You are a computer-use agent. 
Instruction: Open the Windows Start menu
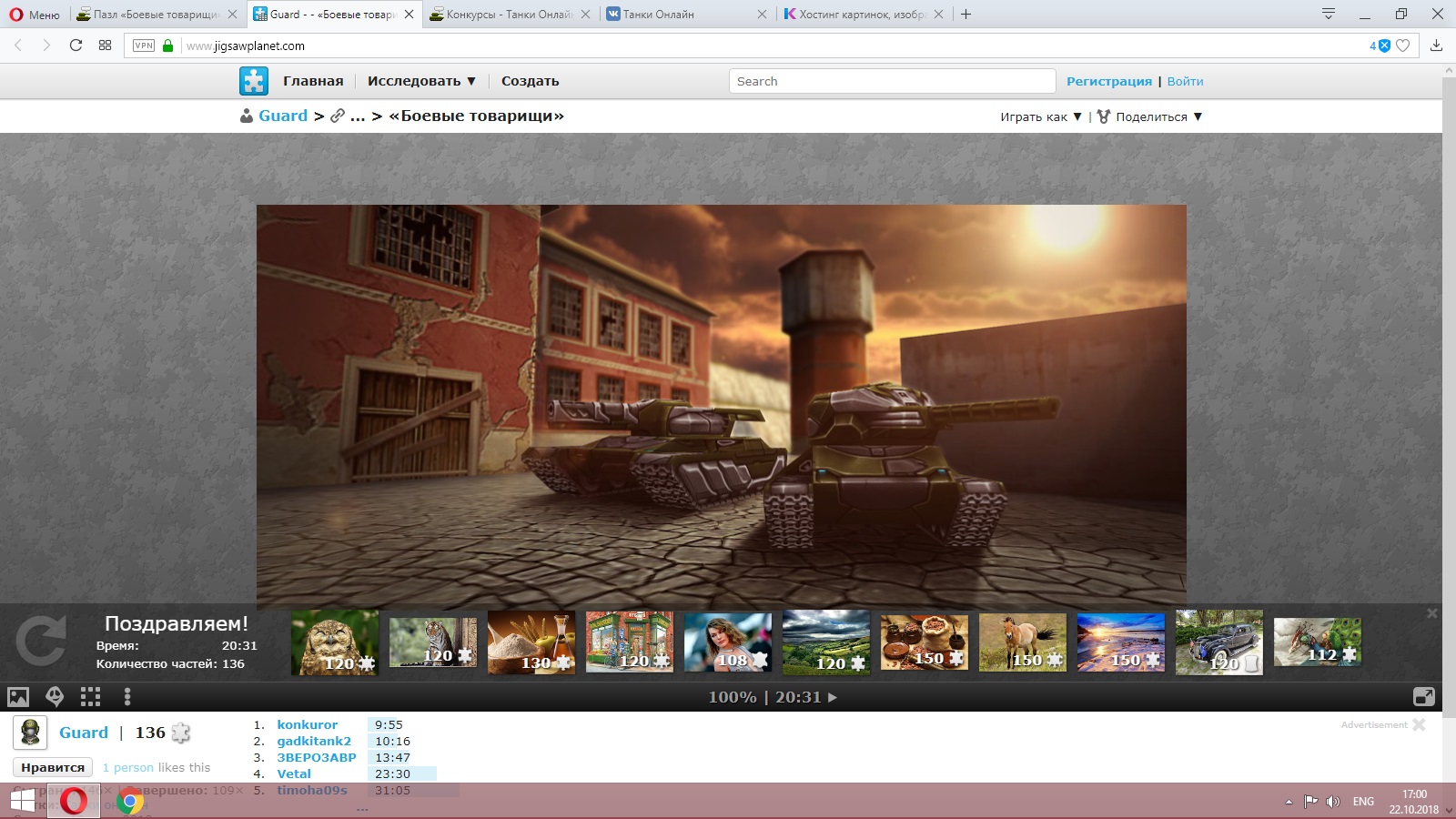22,801
